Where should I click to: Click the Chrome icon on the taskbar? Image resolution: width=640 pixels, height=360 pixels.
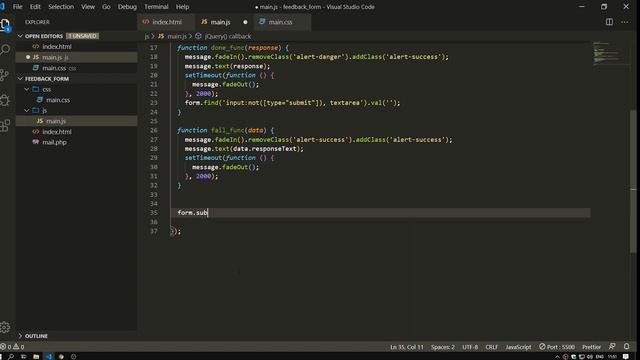[61, 356]
